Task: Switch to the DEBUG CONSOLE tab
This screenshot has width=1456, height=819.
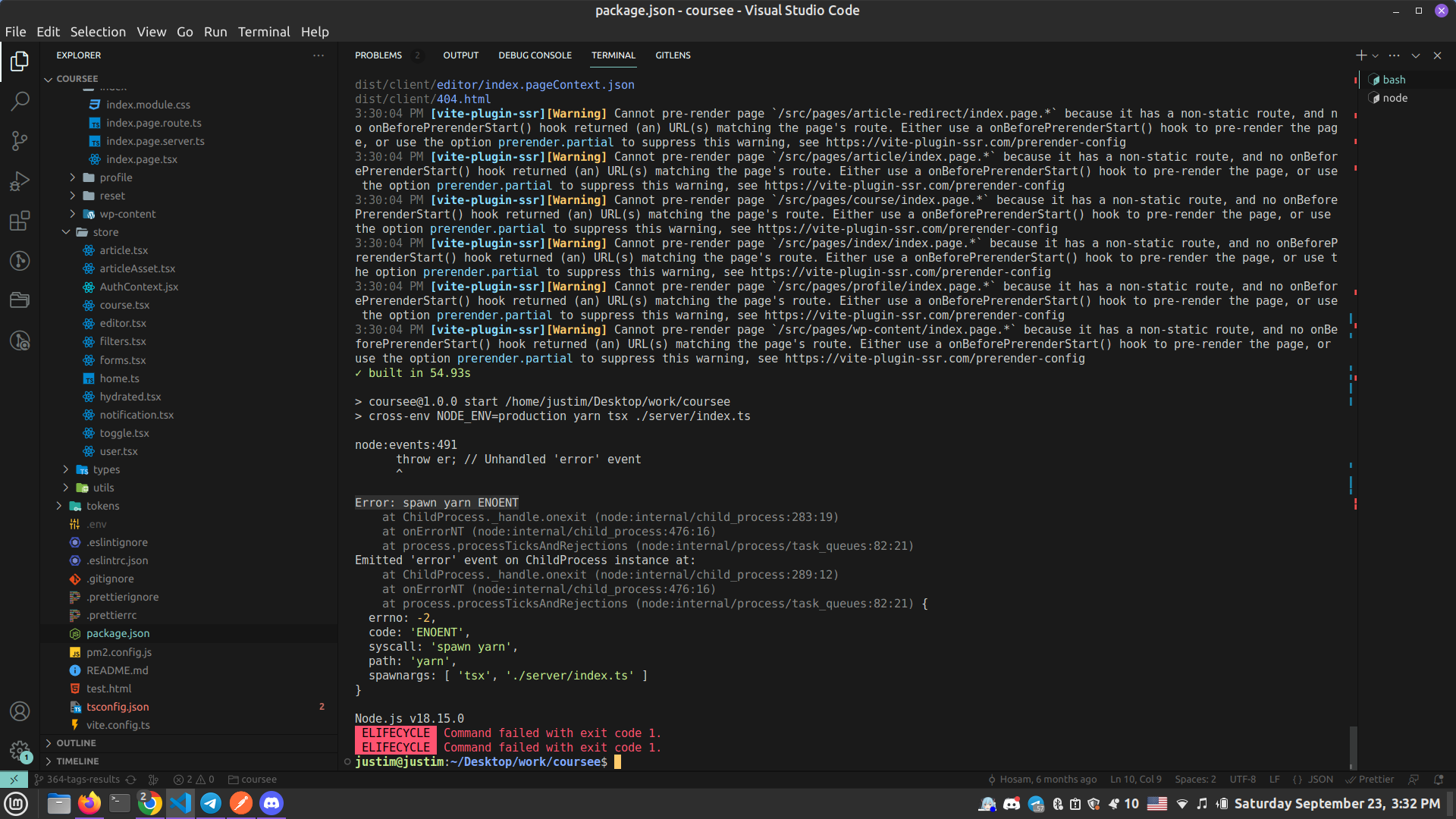Action: (535, 55)
